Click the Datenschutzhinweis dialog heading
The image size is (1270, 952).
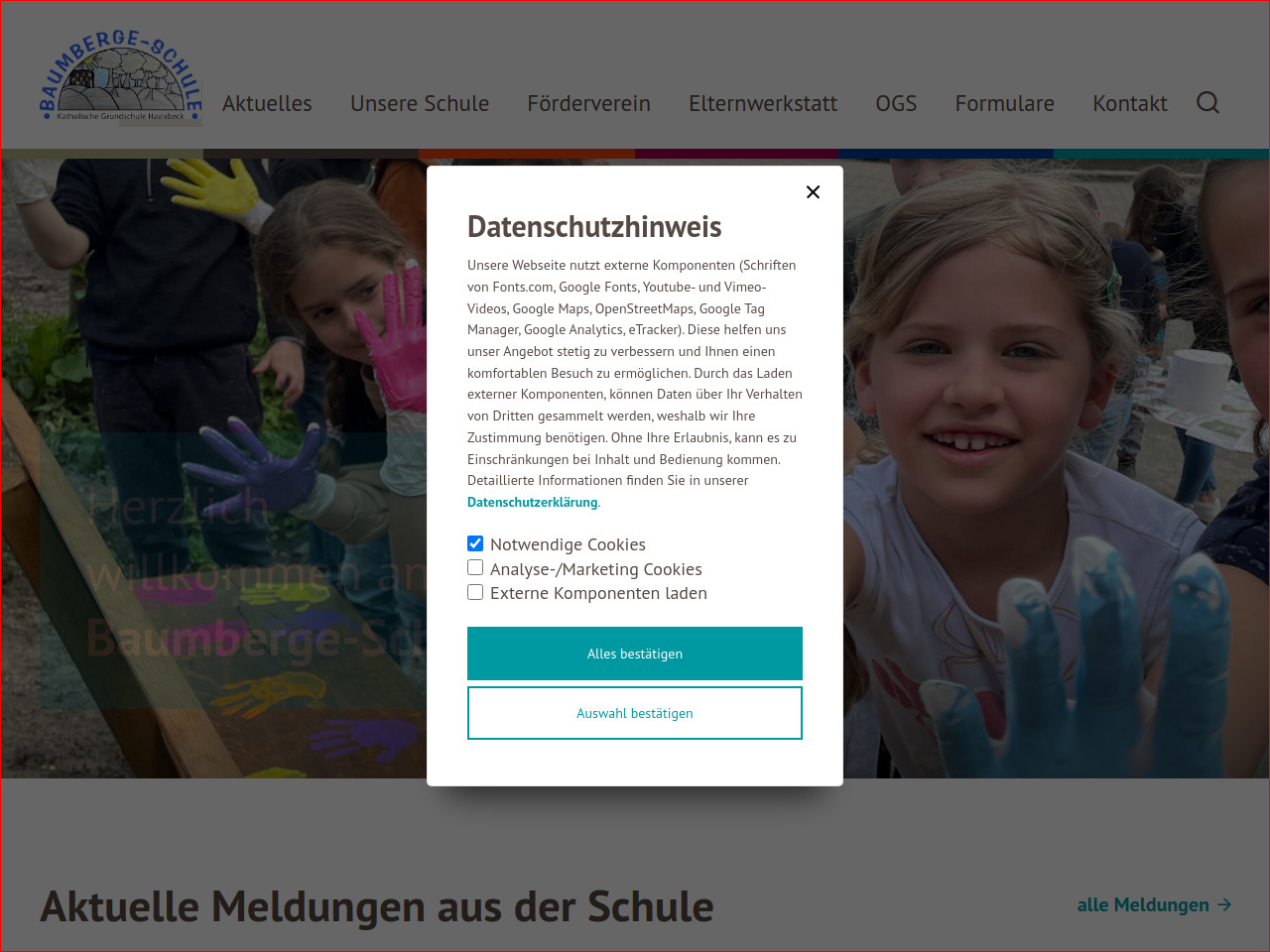coord(594,227)
